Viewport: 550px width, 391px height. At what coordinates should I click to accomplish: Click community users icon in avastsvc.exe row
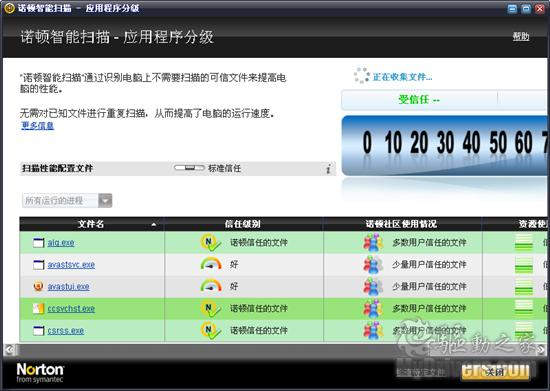(373, 264)
